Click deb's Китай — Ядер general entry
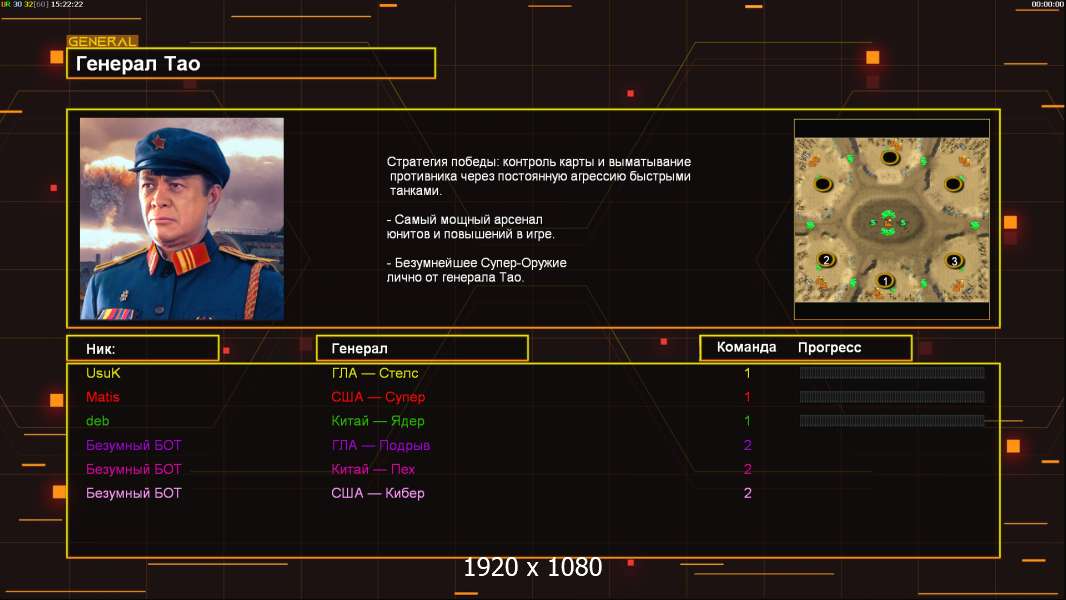 pyautogui.click(x=377, y=421)
